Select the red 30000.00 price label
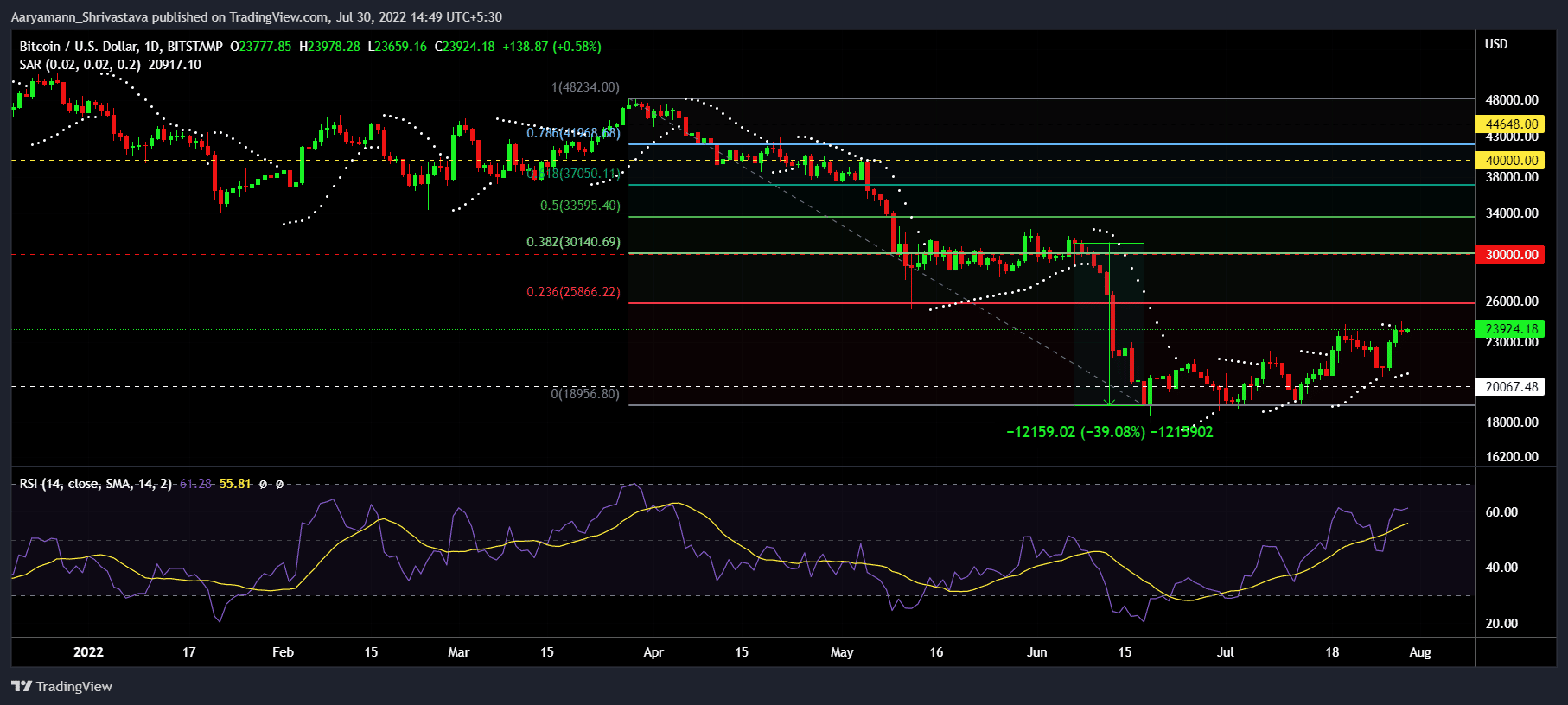Viewport: 1568px width, 705px height. pos(1511,255)
